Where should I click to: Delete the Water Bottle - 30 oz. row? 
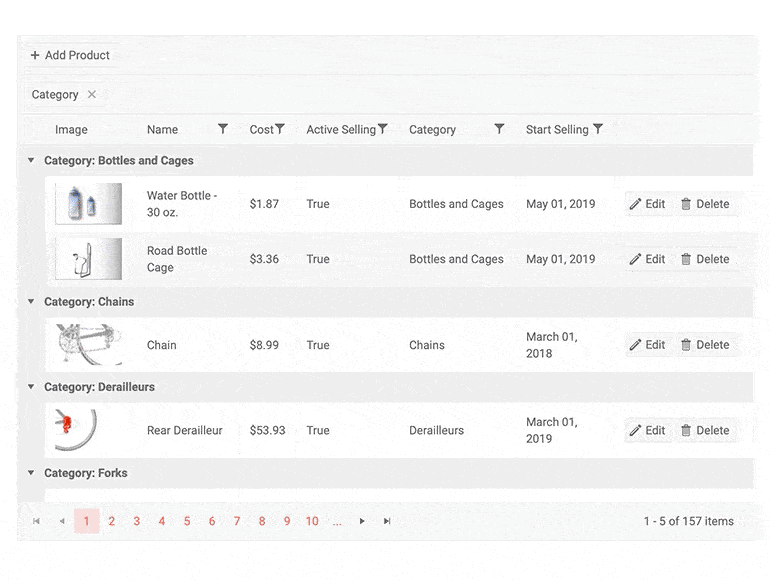[x=705, y=204]
